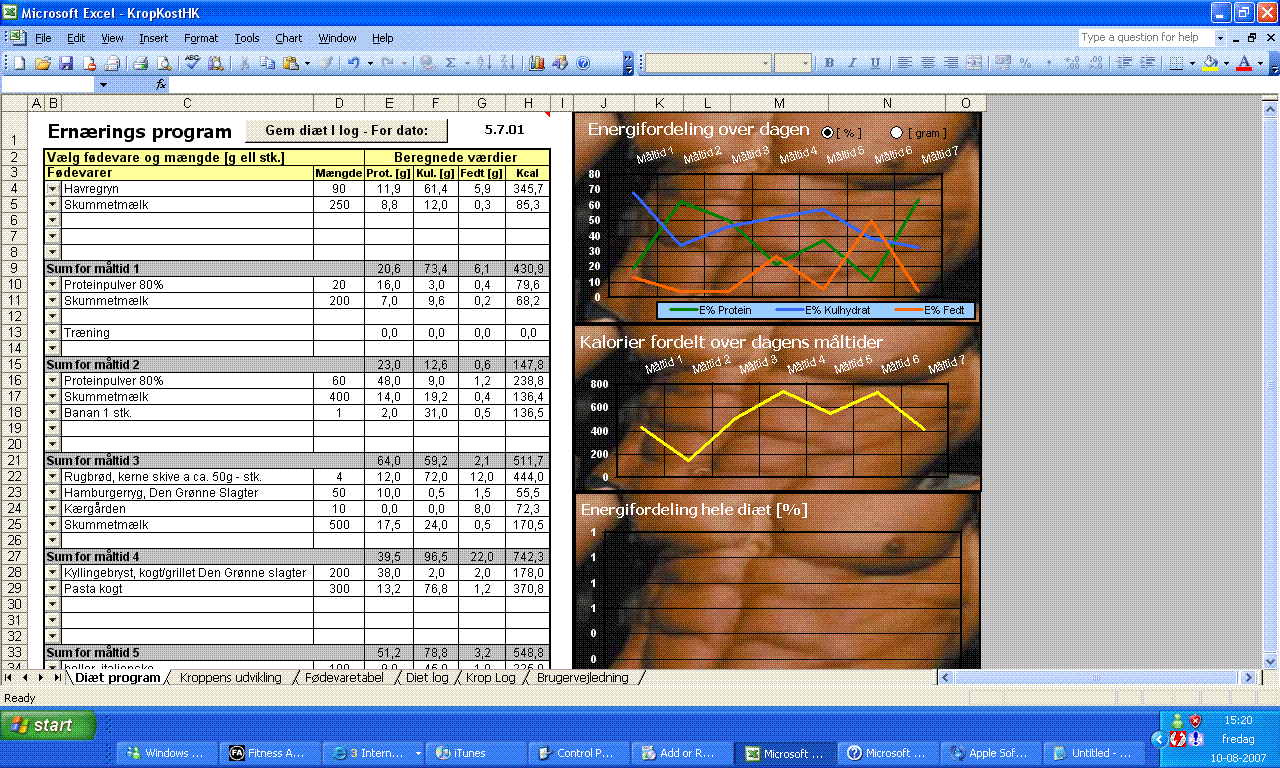Viewport: 1280px width, 768px height.
Task: Save the workbook with the floppy disk icon
Action: point(66,63)
